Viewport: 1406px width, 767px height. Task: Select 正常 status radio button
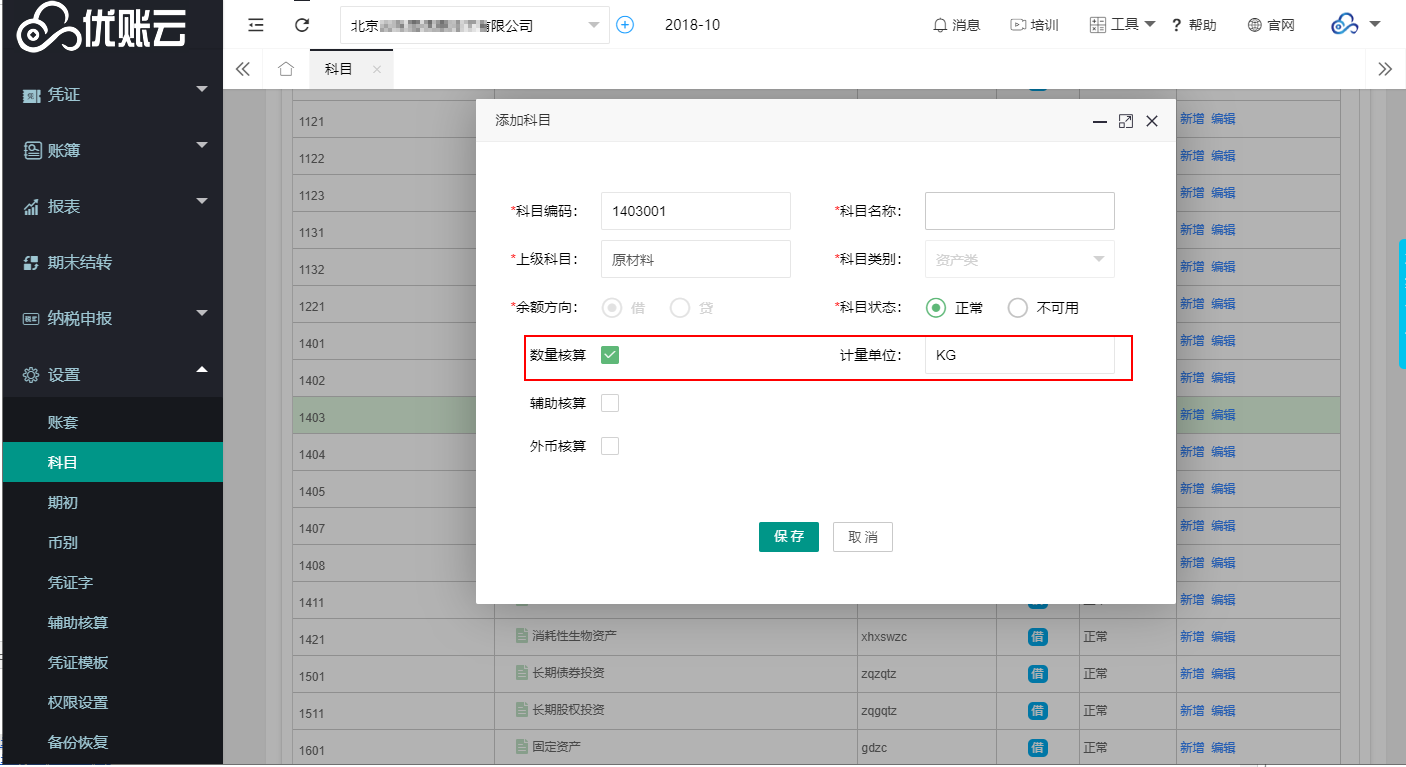point(936,308)
